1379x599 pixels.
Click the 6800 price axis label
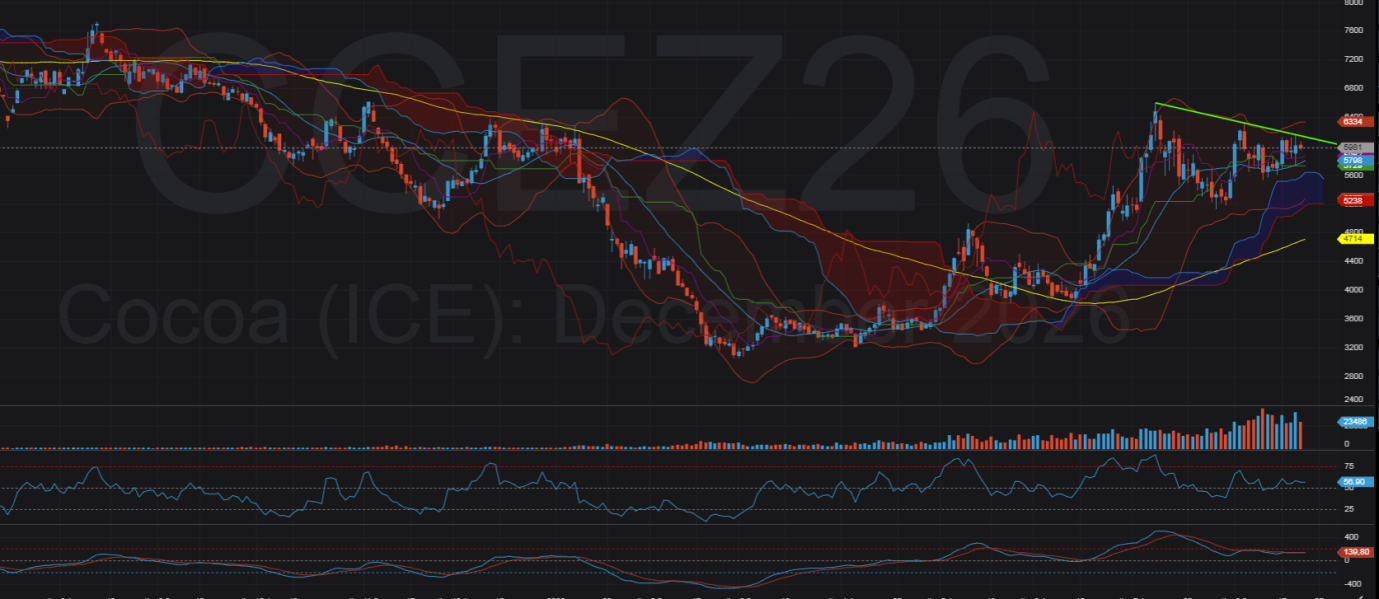tap(1353, 88)
